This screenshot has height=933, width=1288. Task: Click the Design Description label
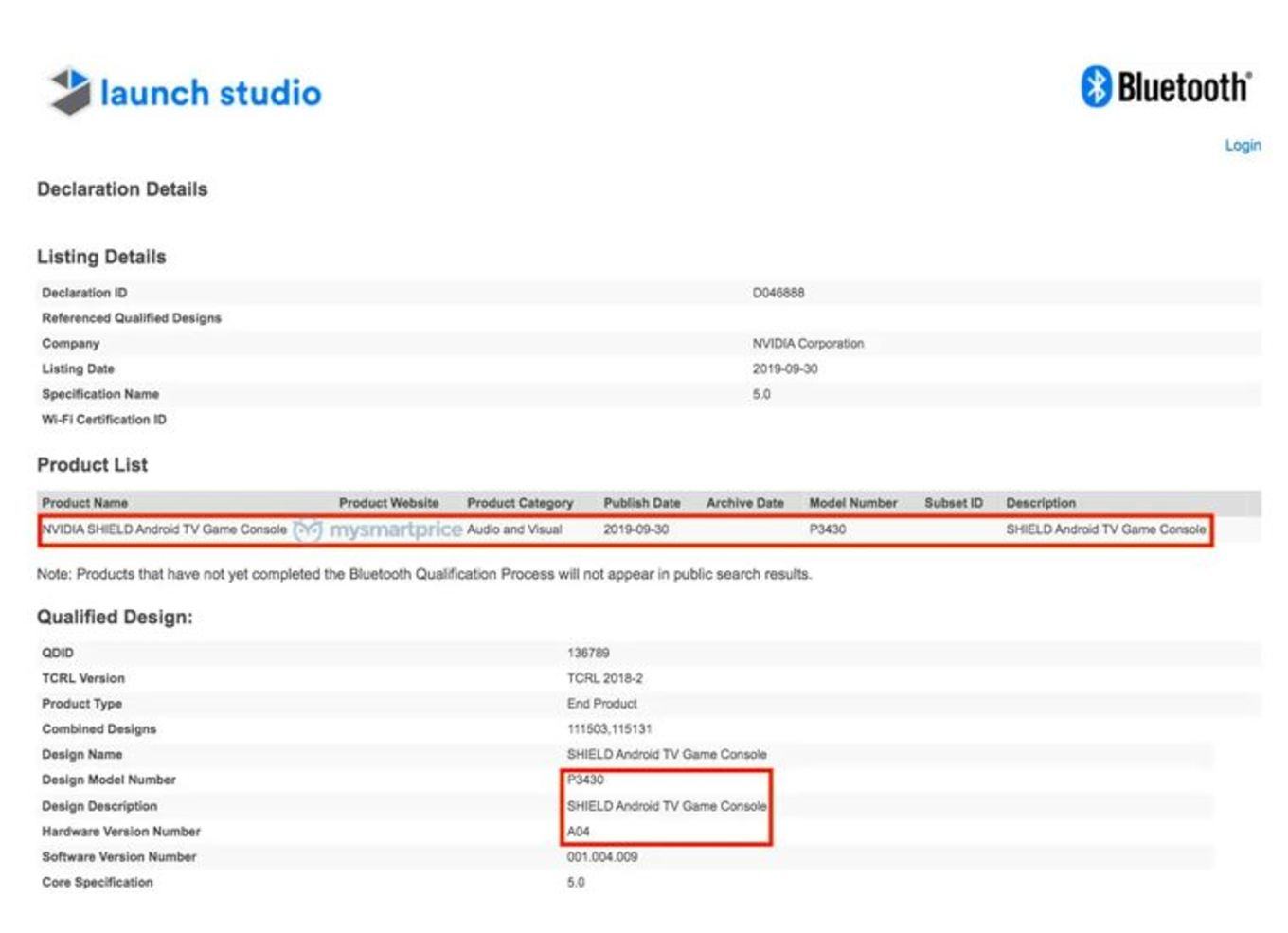point(99,806)
